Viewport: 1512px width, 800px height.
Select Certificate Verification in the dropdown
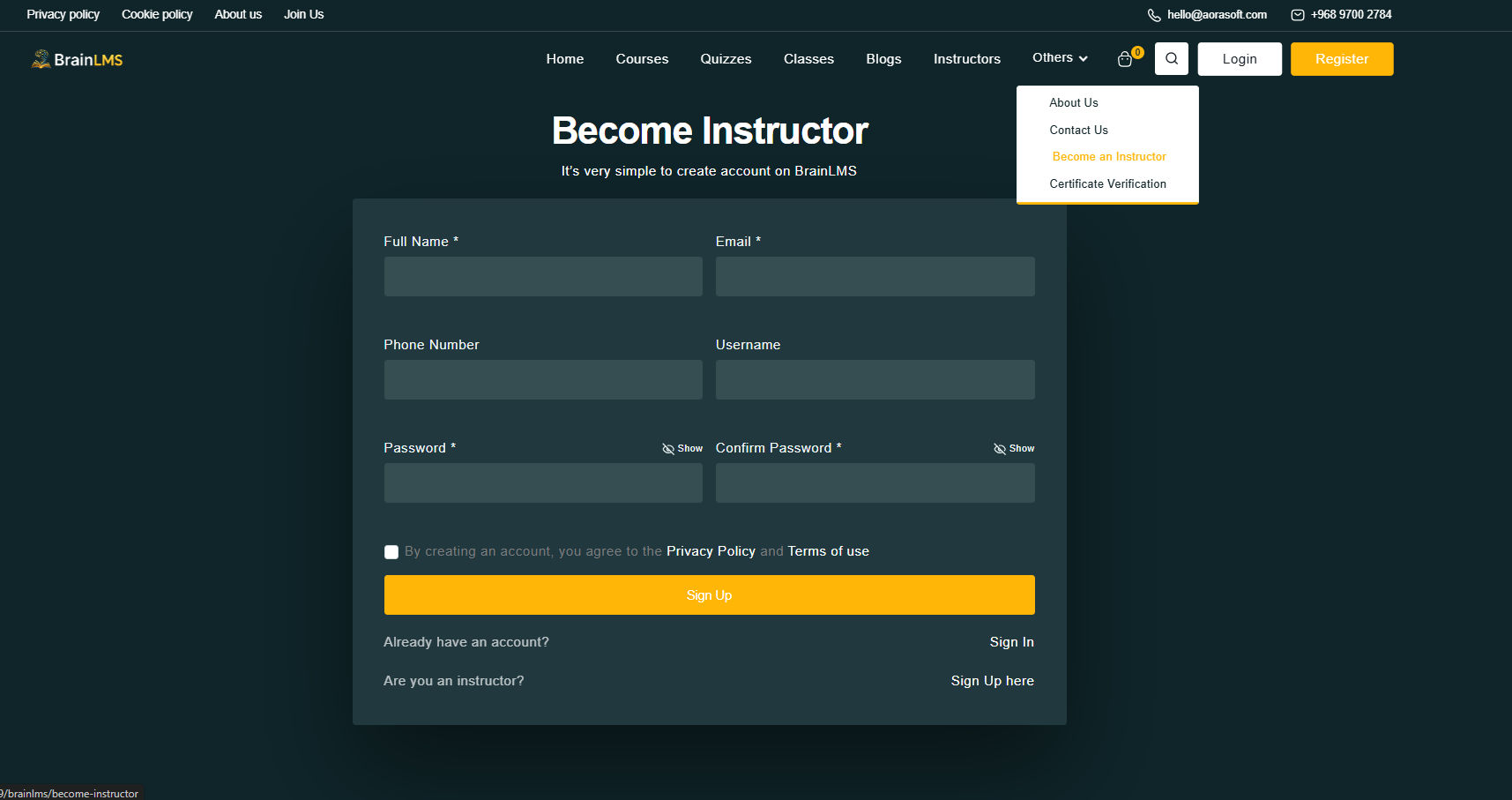(x=1108, y=183)
